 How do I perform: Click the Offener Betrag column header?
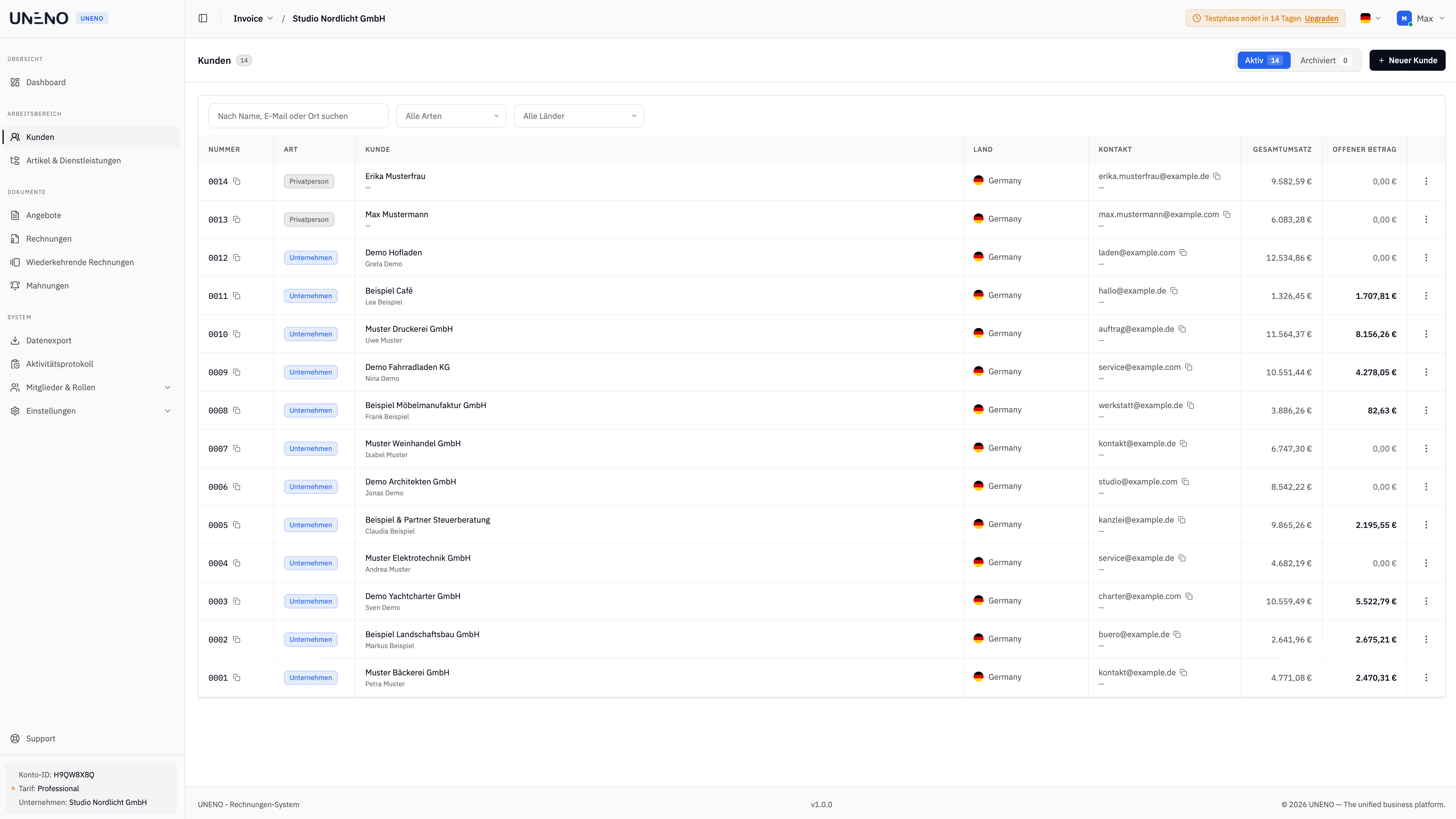[x=1364, y=150]
